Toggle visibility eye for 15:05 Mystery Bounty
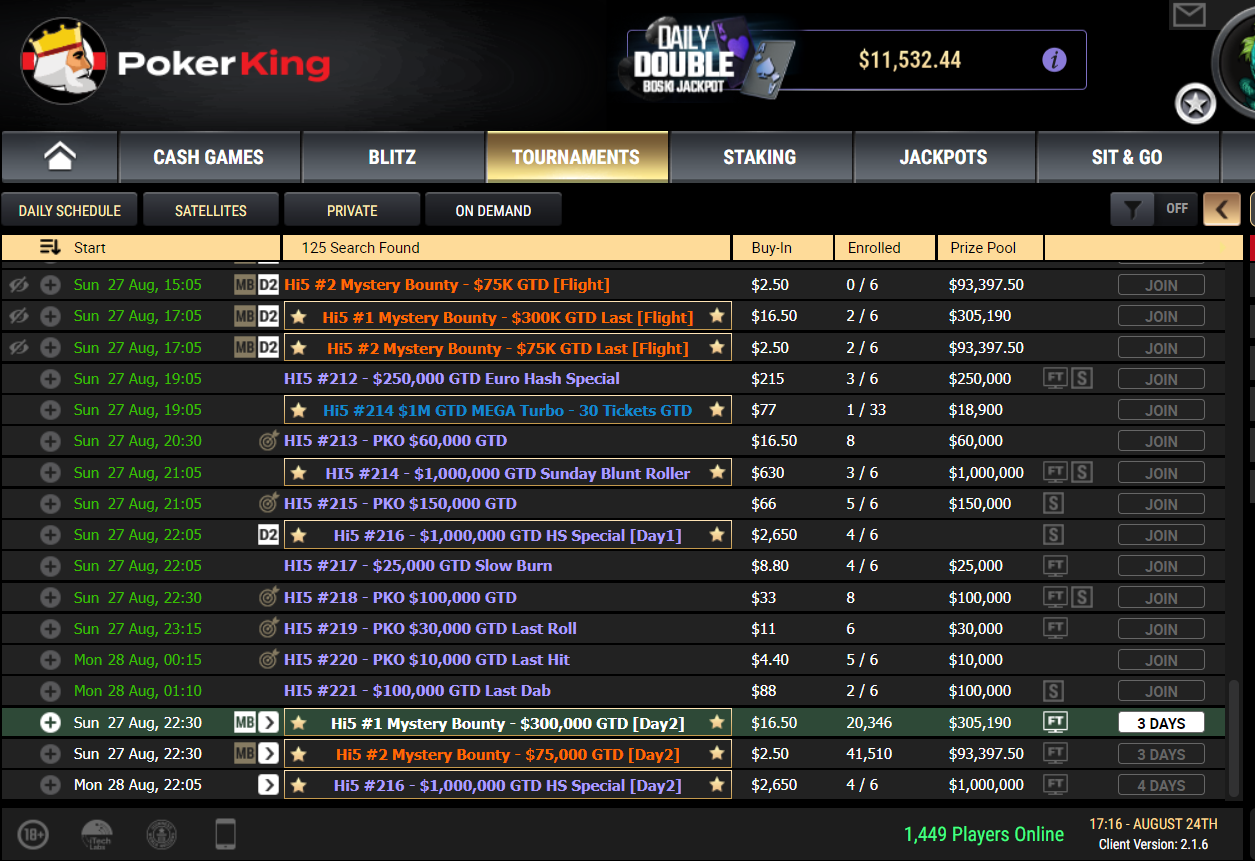Viewport: 1255px width, 861px height. point(18,285)
